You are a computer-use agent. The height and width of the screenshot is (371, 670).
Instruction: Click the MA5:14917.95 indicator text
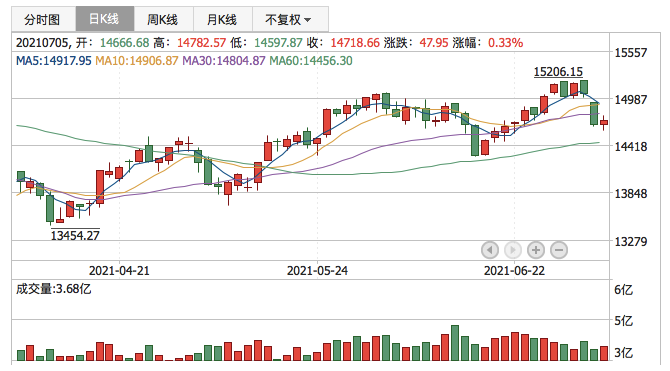[x=54, y=61]
